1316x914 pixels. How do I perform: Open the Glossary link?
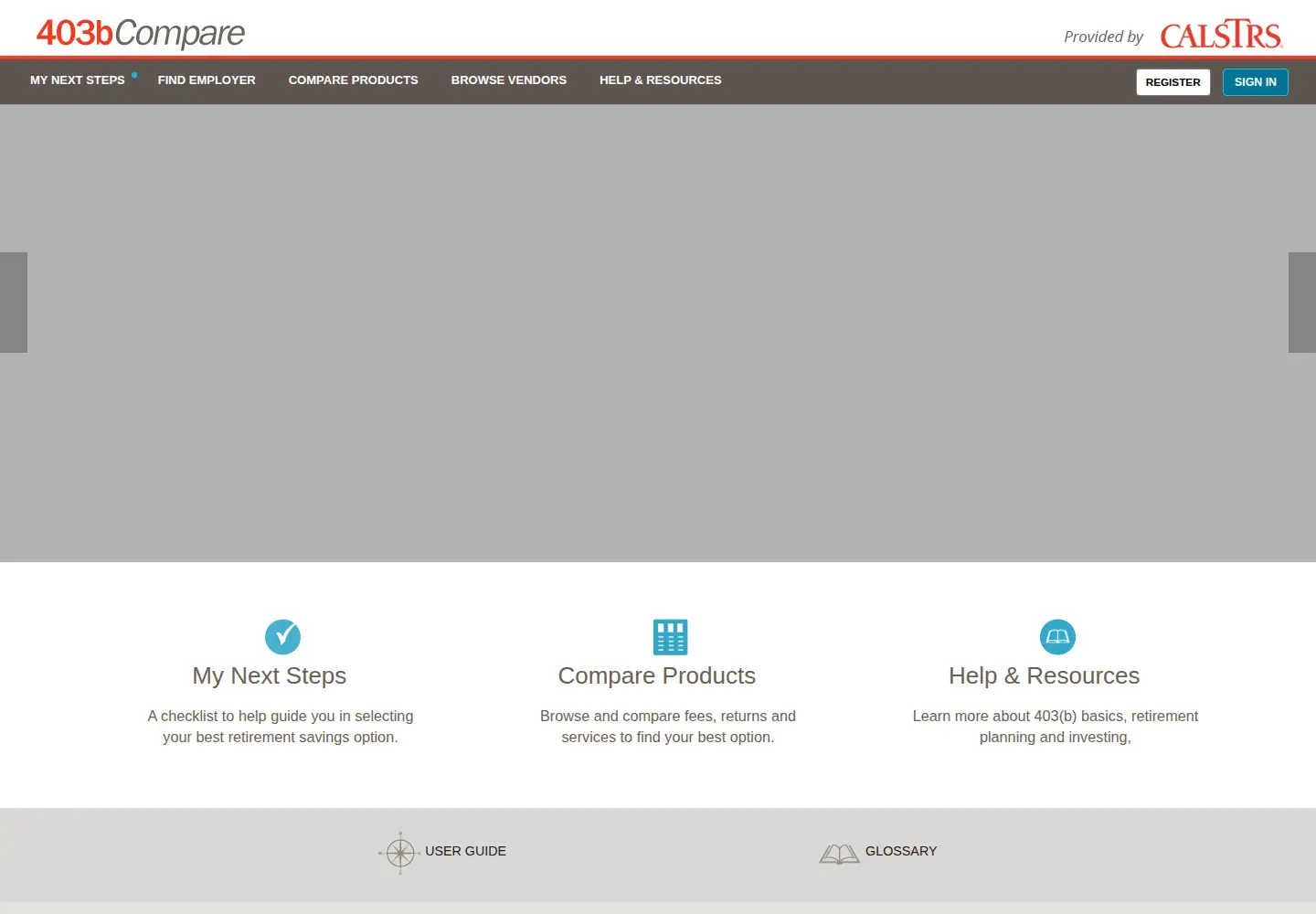901,851
